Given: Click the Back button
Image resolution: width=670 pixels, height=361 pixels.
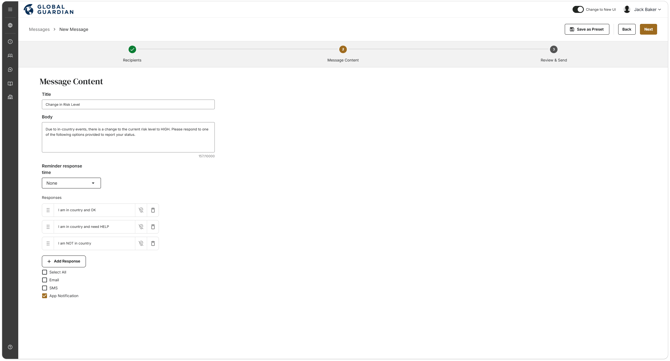Looking at the screenshot, I should click(x=626, y=29).
